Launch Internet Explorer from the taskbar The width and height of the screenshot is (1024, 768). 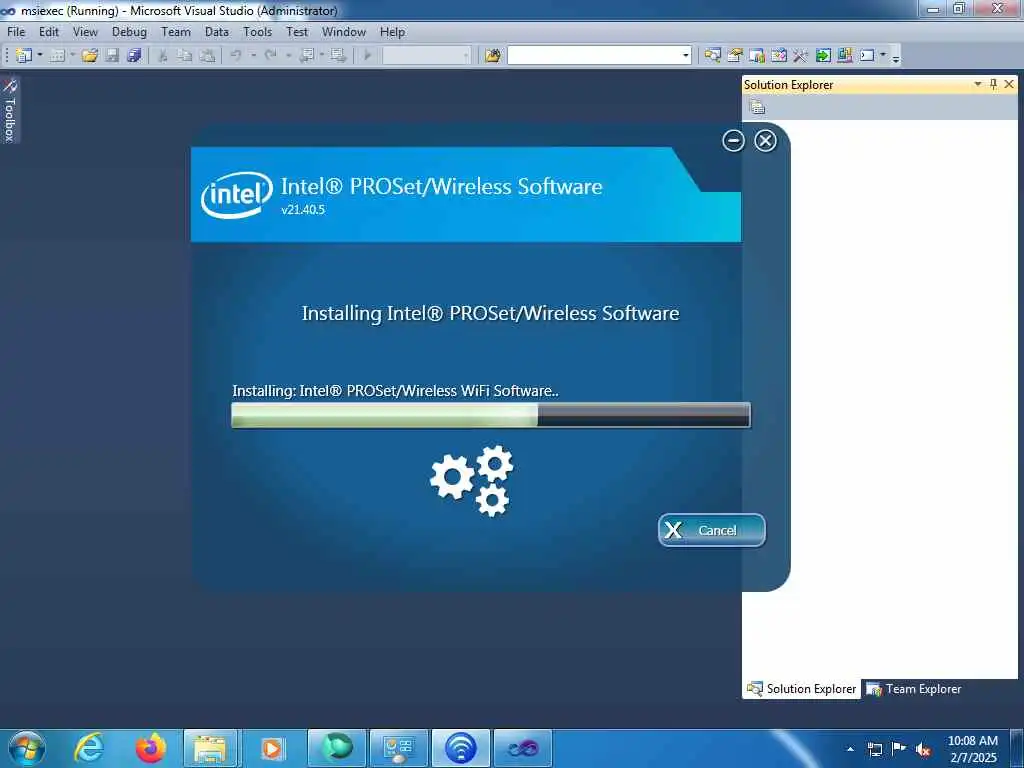coord(88,748)
